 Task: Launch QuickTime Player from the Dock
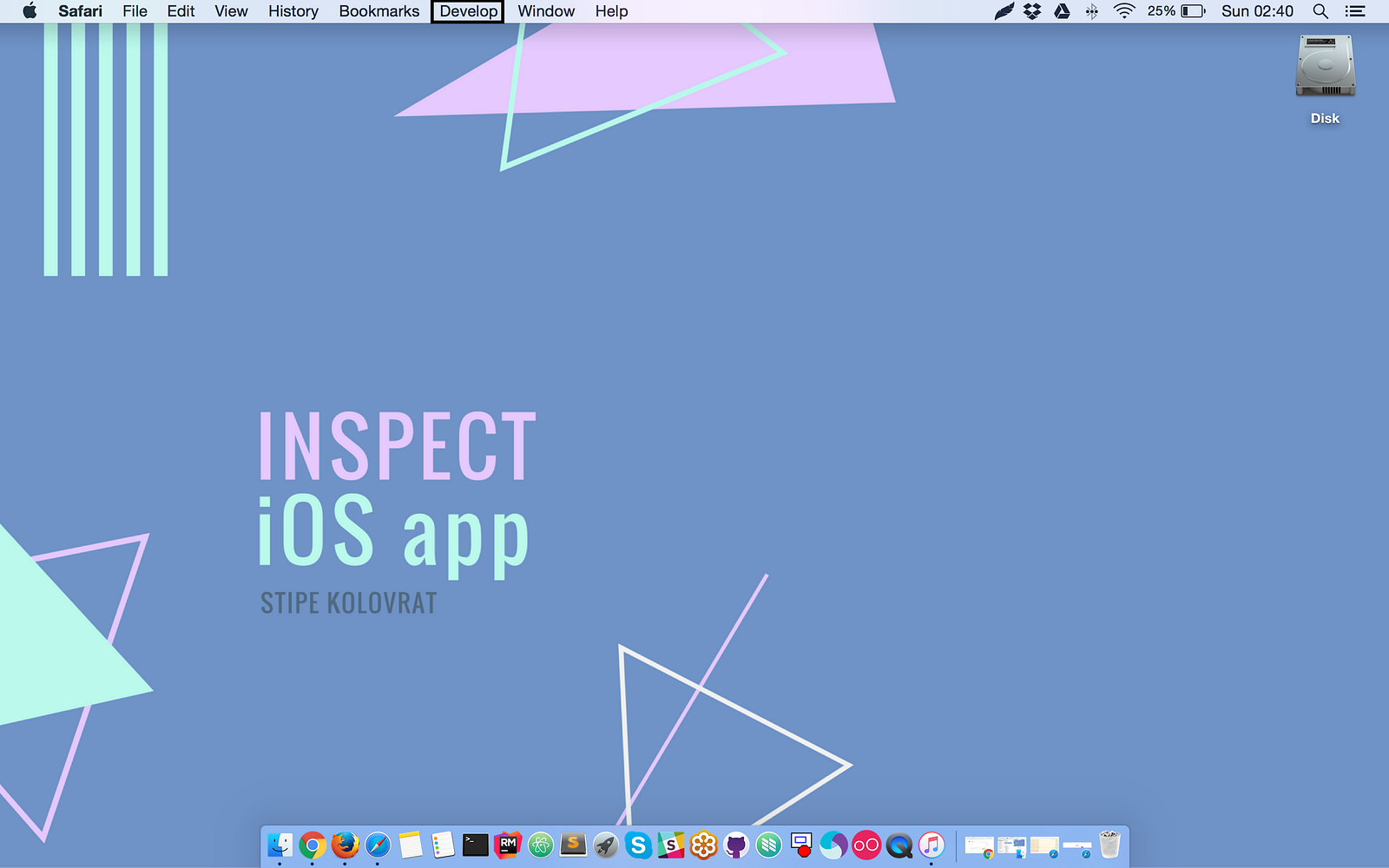pyautogui.click(x=899, y=845)
